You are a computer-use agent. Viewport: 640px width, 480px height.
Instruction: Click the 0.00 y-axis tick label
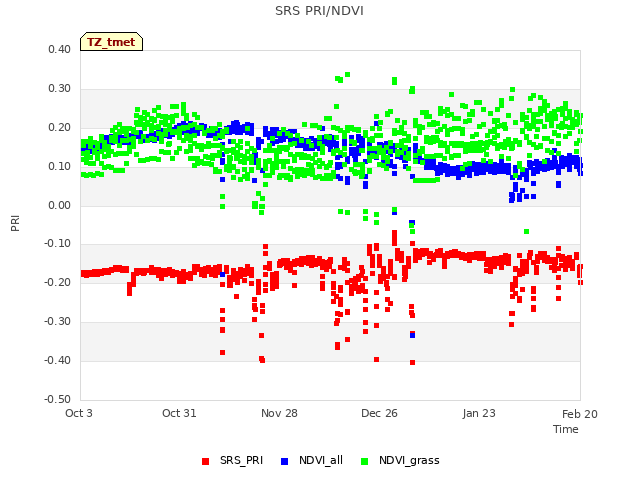pyautogui.click(x=59, y=205)
